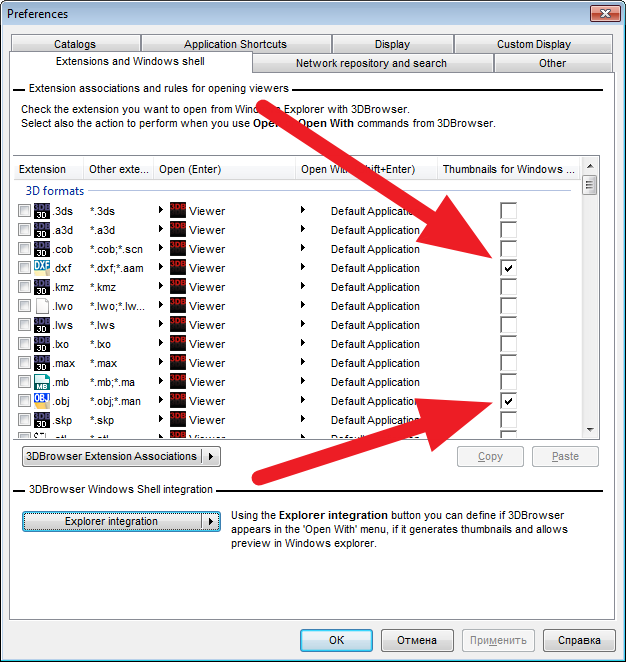Open the Display tab
The height and width of the screenshot is (662, 626).
click(x=393, y=44)
